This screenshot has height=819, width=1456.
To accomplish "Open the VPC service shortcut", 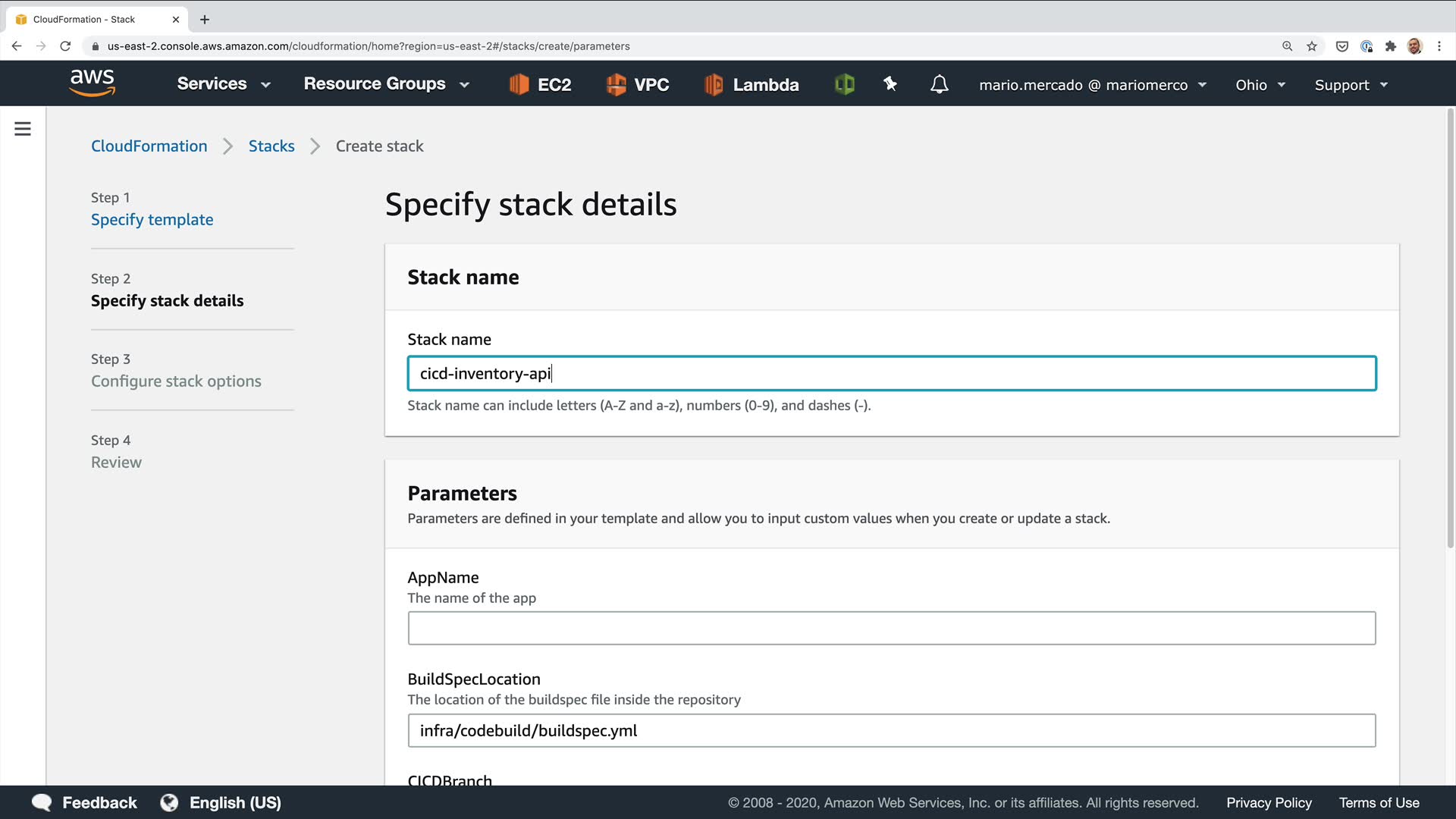I will pyautogui.click(x=638, y=84).
